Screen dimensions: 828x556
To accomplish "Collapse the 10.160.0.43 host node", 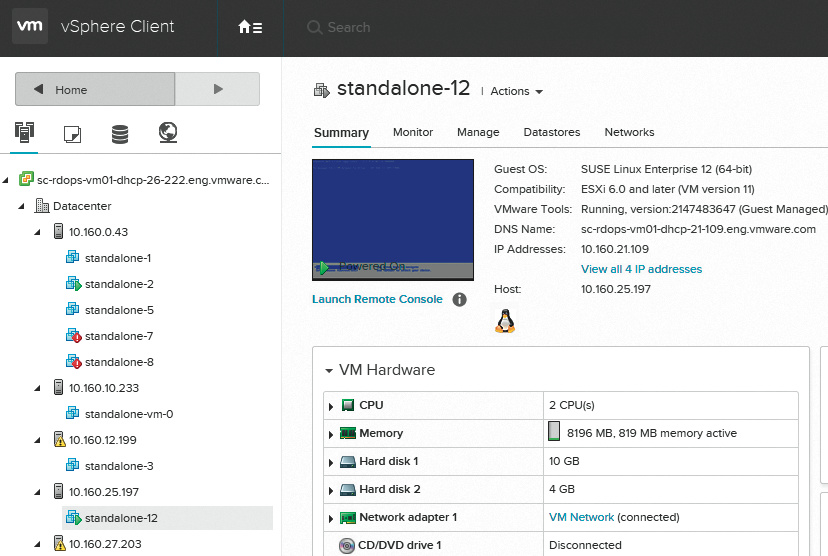I will (x=38, y=232).
